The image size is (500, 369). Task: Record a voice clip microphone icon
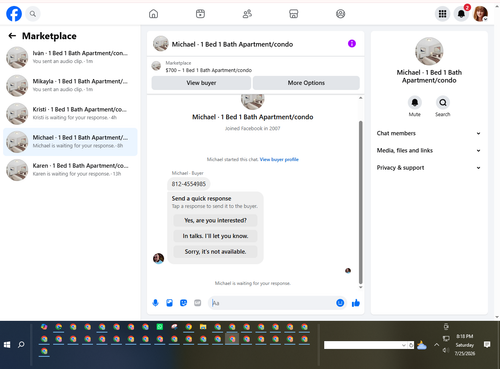click(x=155, y=303)
